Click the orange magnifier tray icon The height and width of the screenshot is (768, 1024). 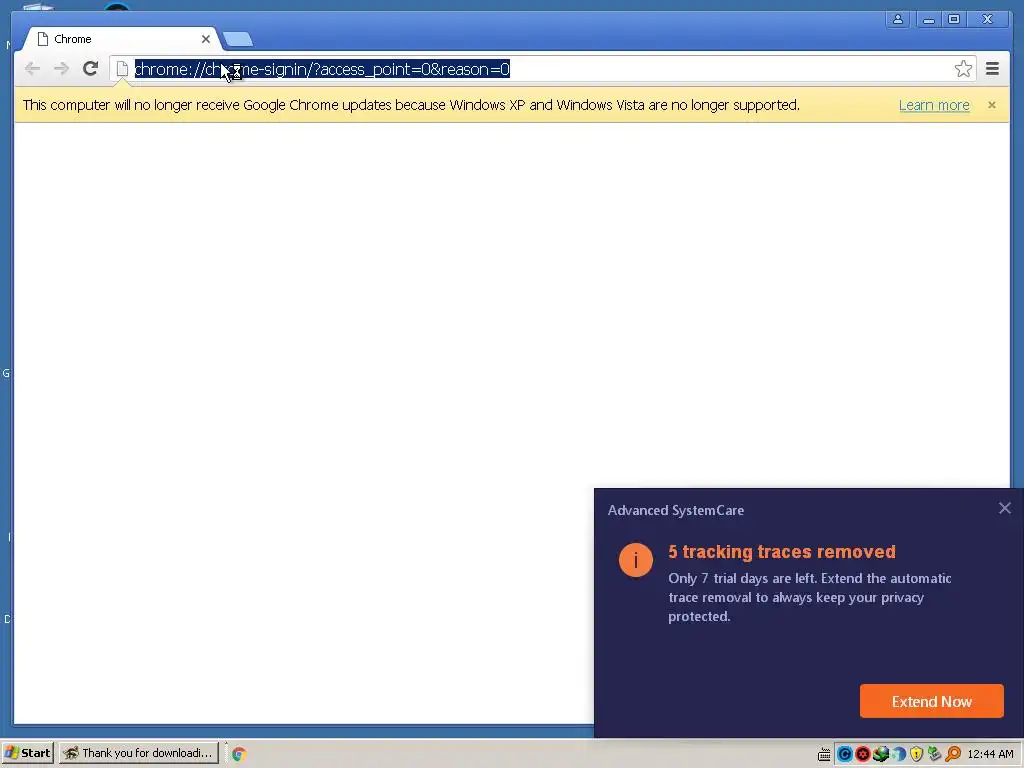coord(953,754)
